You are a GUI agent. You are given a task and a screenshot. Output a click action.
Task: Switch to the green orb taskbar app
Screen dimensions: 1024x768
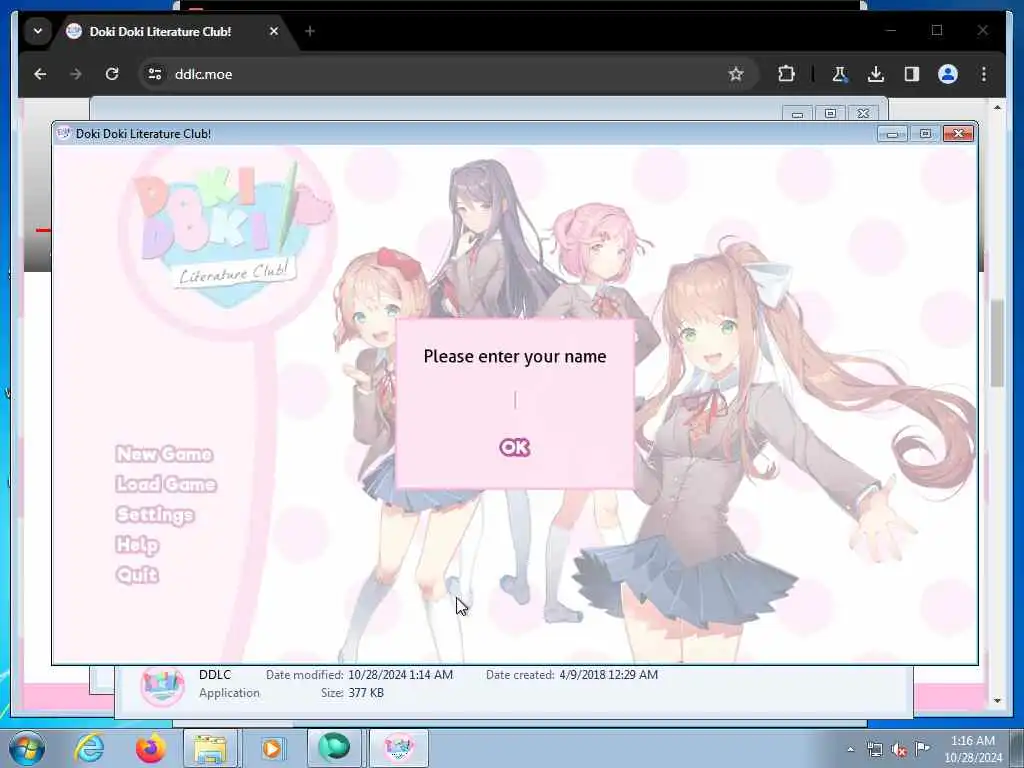[334, 748]
